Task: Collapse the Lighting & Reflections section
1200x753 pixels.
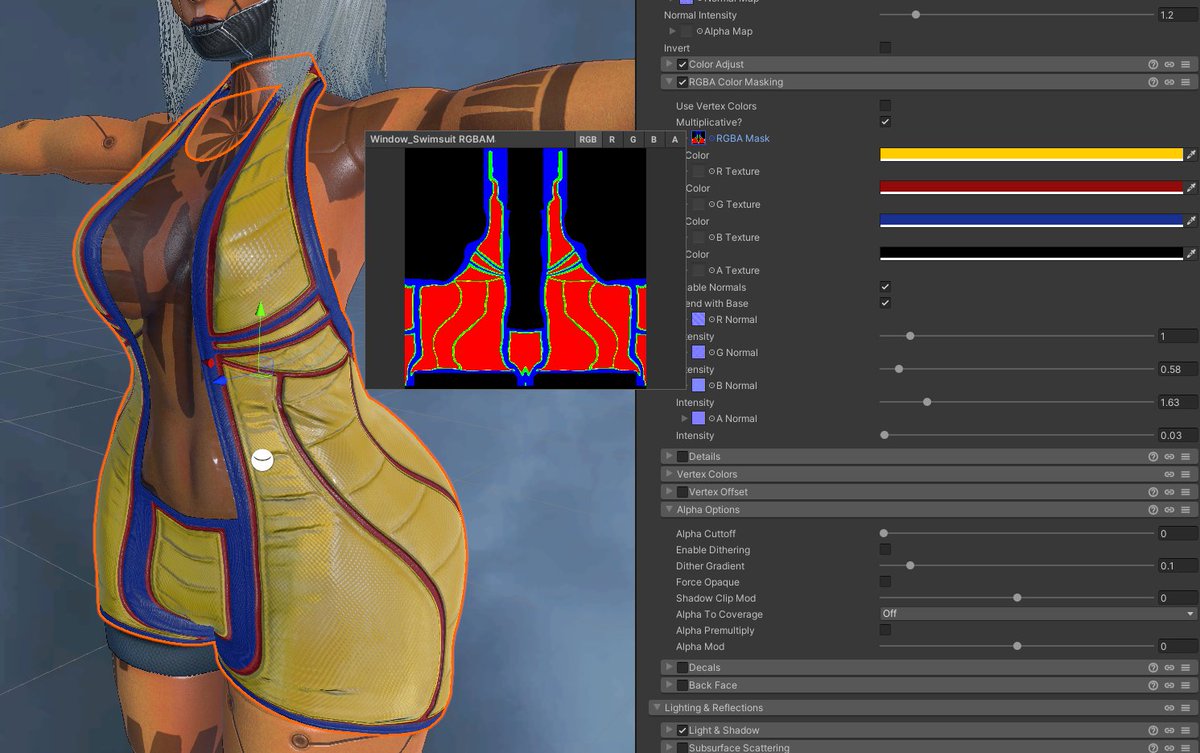Action: 656,708
